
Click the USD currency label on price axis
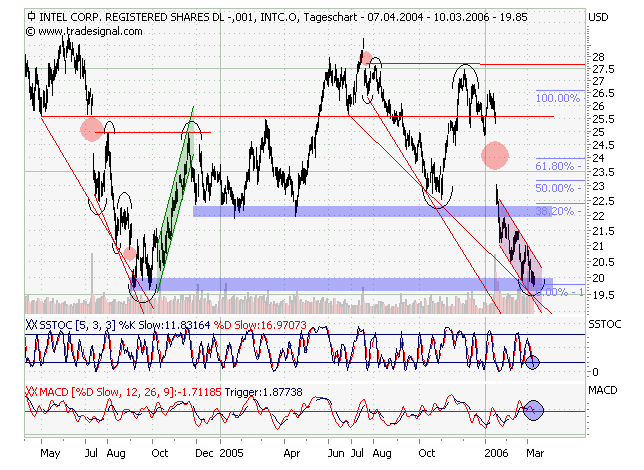600,17
